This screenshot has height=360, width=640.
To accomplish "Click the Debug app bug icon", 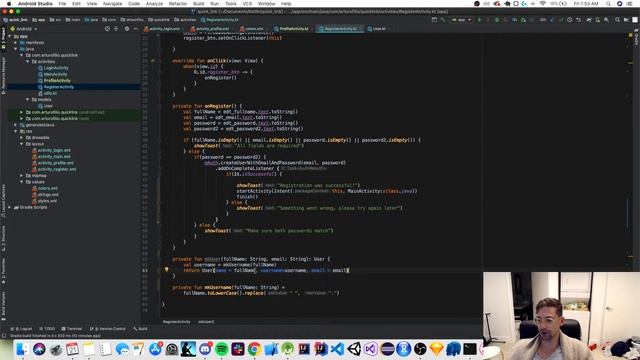I will [497, 20].
